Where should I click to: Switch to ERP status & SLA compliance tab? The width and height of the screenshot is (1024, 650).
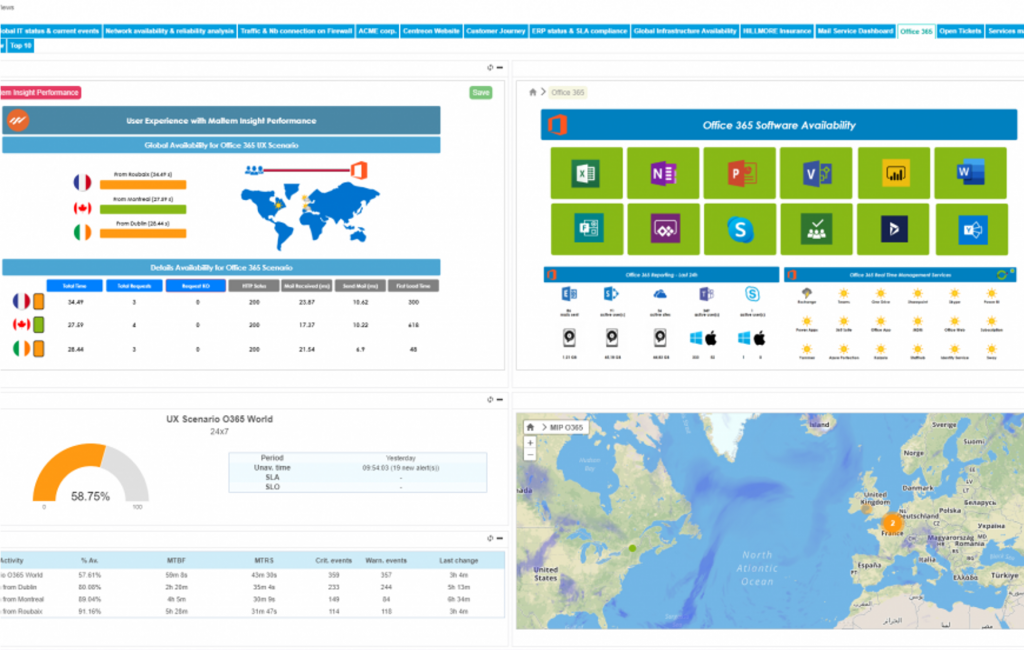[579, 31]
